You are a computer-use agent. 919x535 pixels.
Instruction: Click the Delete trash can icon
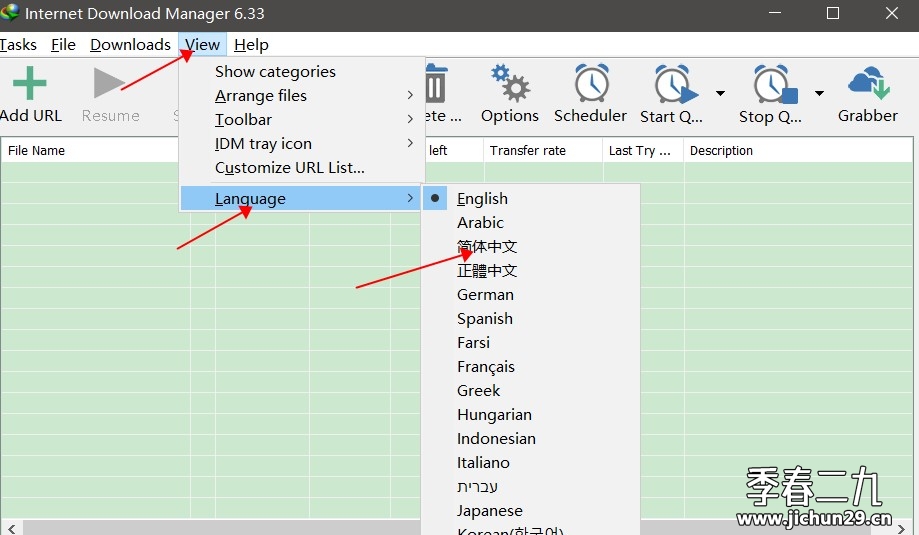435,84
